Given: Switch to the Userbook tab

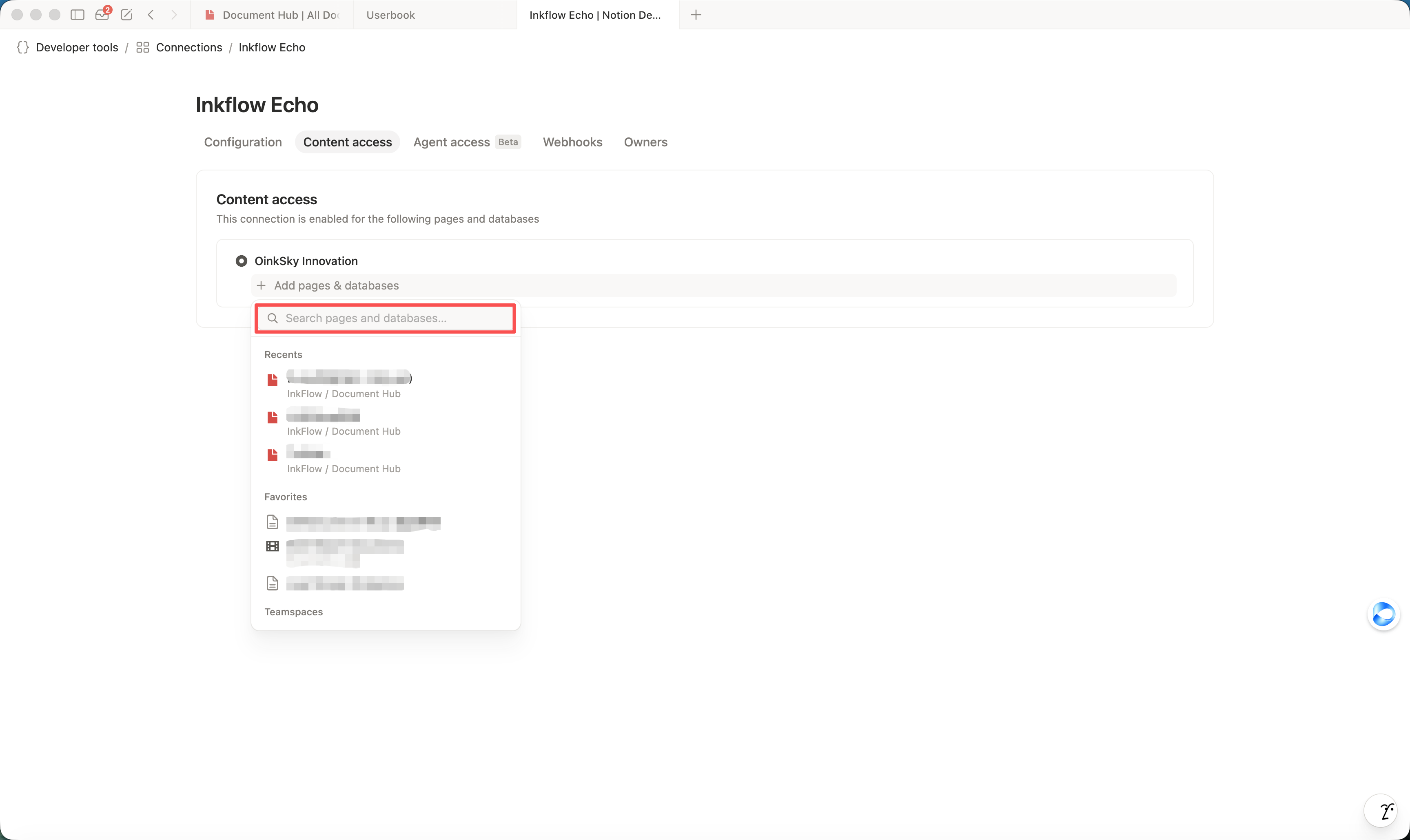Looking at the screenshot, I should [435, 15].
